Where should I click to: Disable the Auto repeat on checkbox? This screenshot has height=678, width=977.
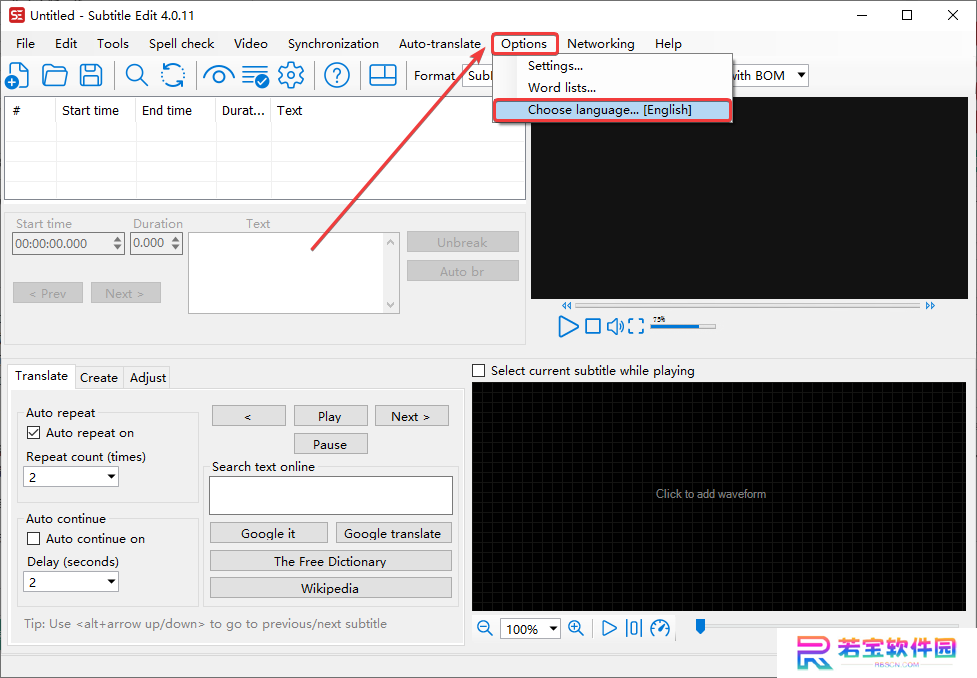pos(34,432)
